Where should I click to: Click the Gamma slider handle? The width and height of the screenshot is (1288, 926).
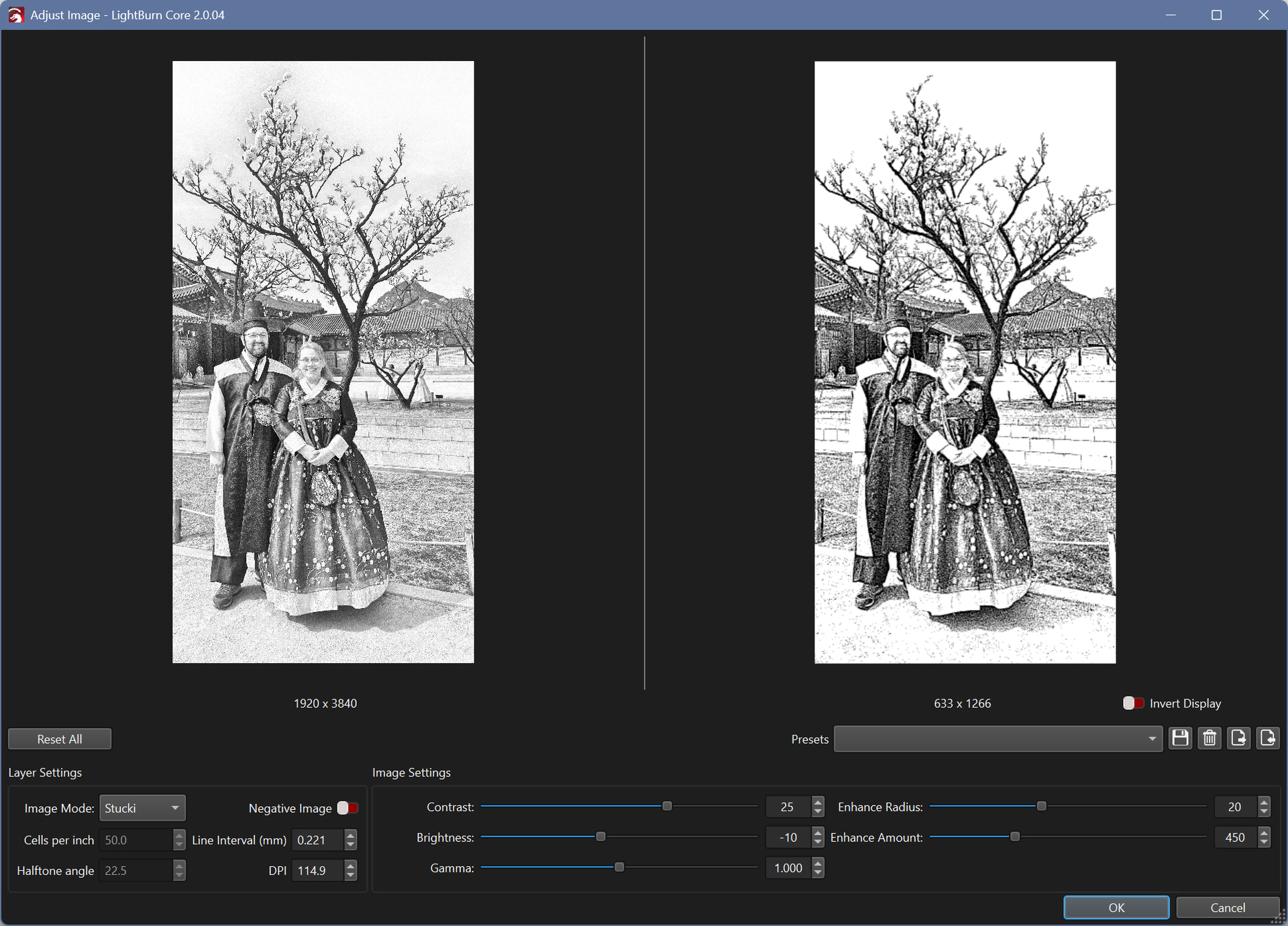click(619, 868)
